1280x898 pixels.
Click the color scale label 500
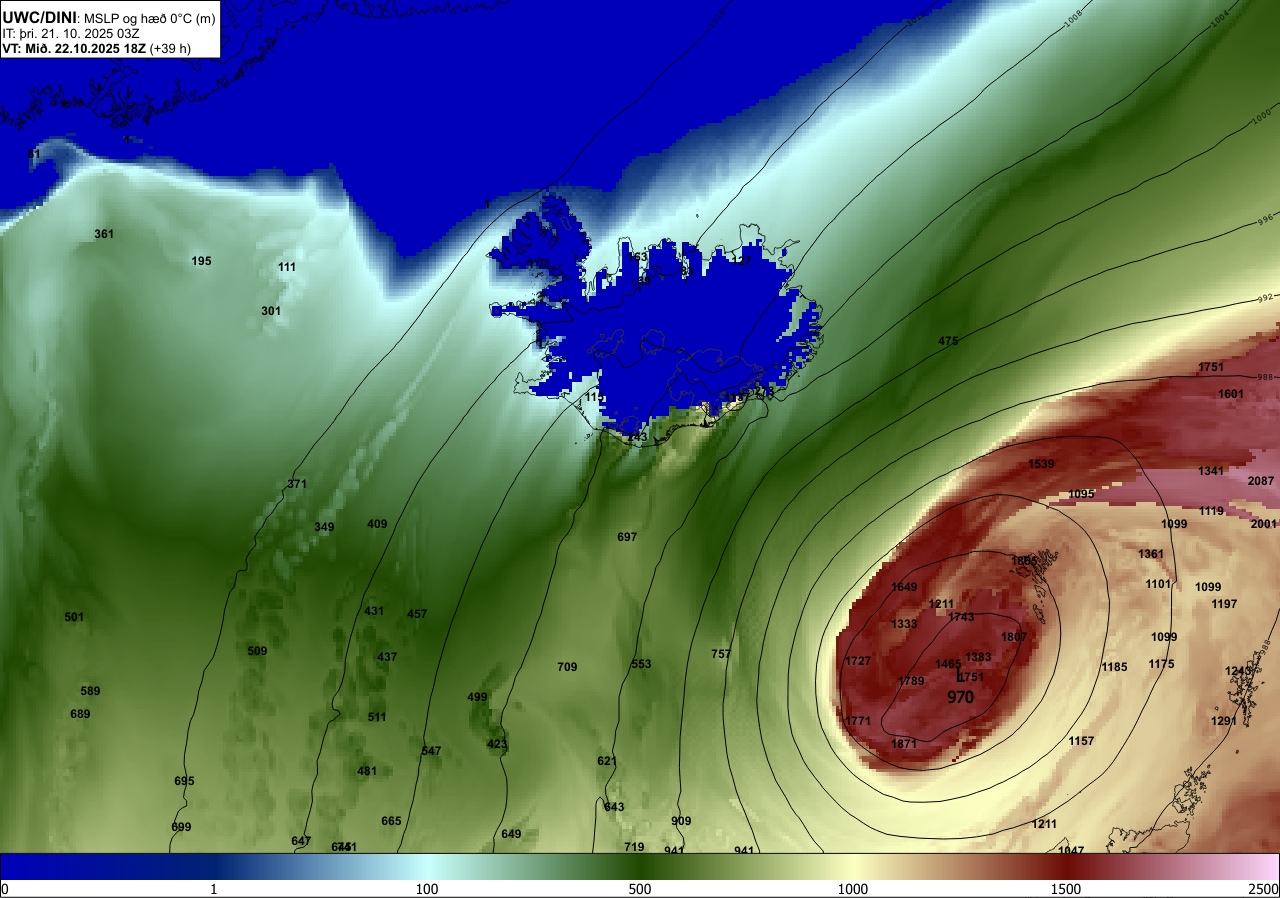pyautogui.click(x=640, y=889)
